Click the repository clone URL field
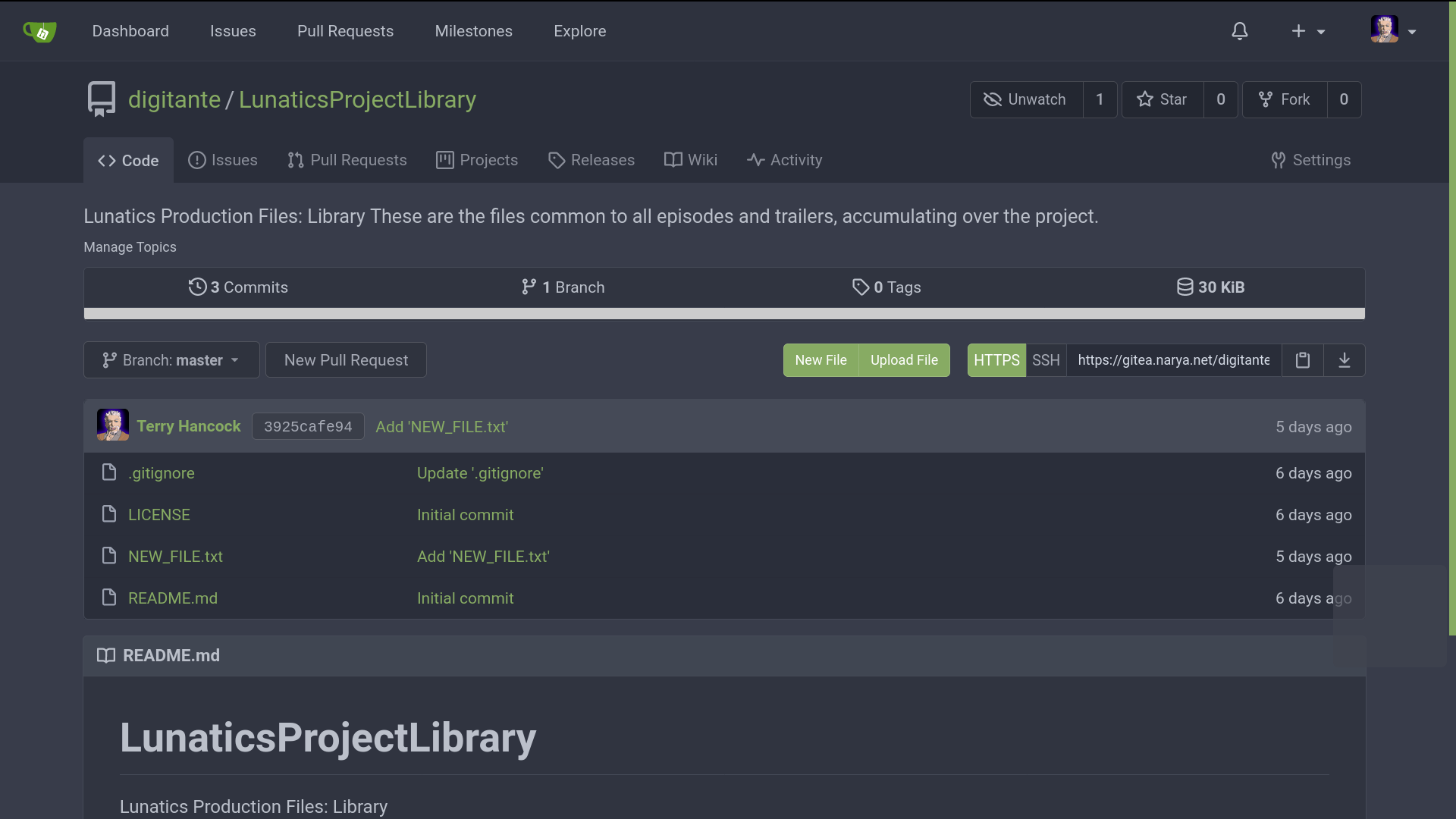1456x819 pixels. pos(1173,360)
